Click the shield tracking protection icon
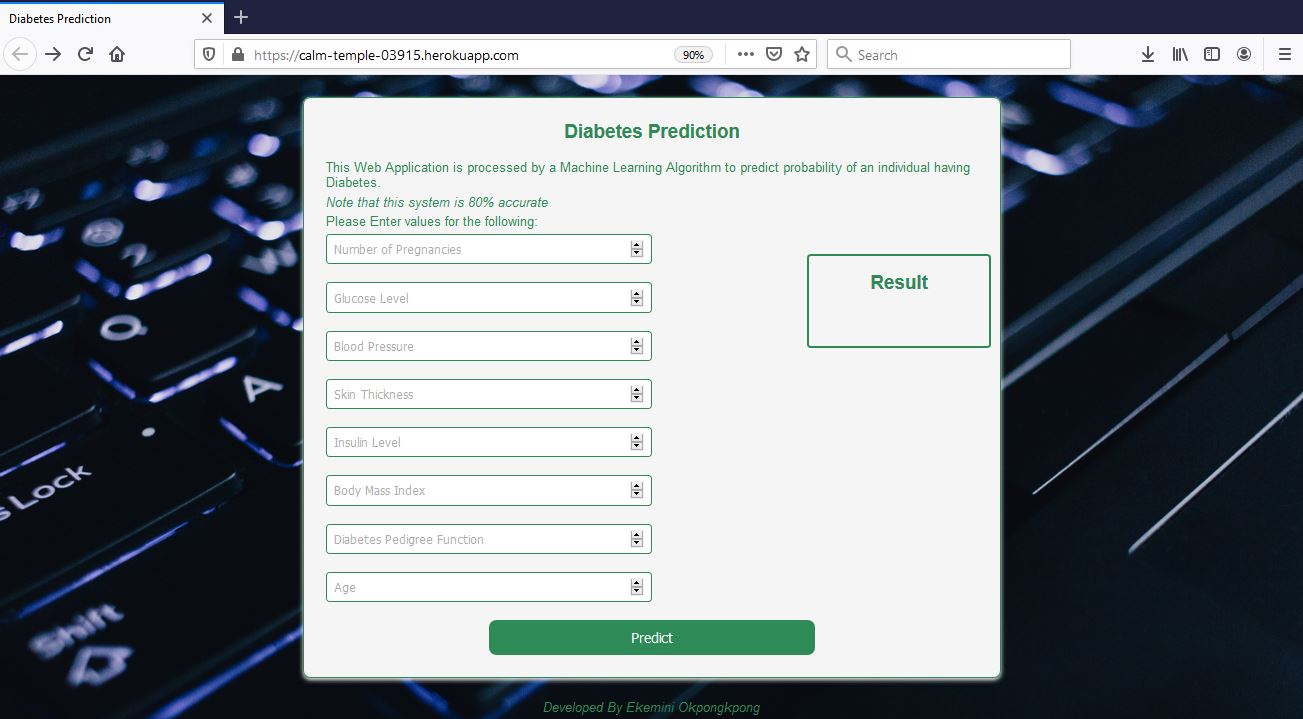Image resolution: width=1303 pixels, height=719 pixels. tap(208, 54)
